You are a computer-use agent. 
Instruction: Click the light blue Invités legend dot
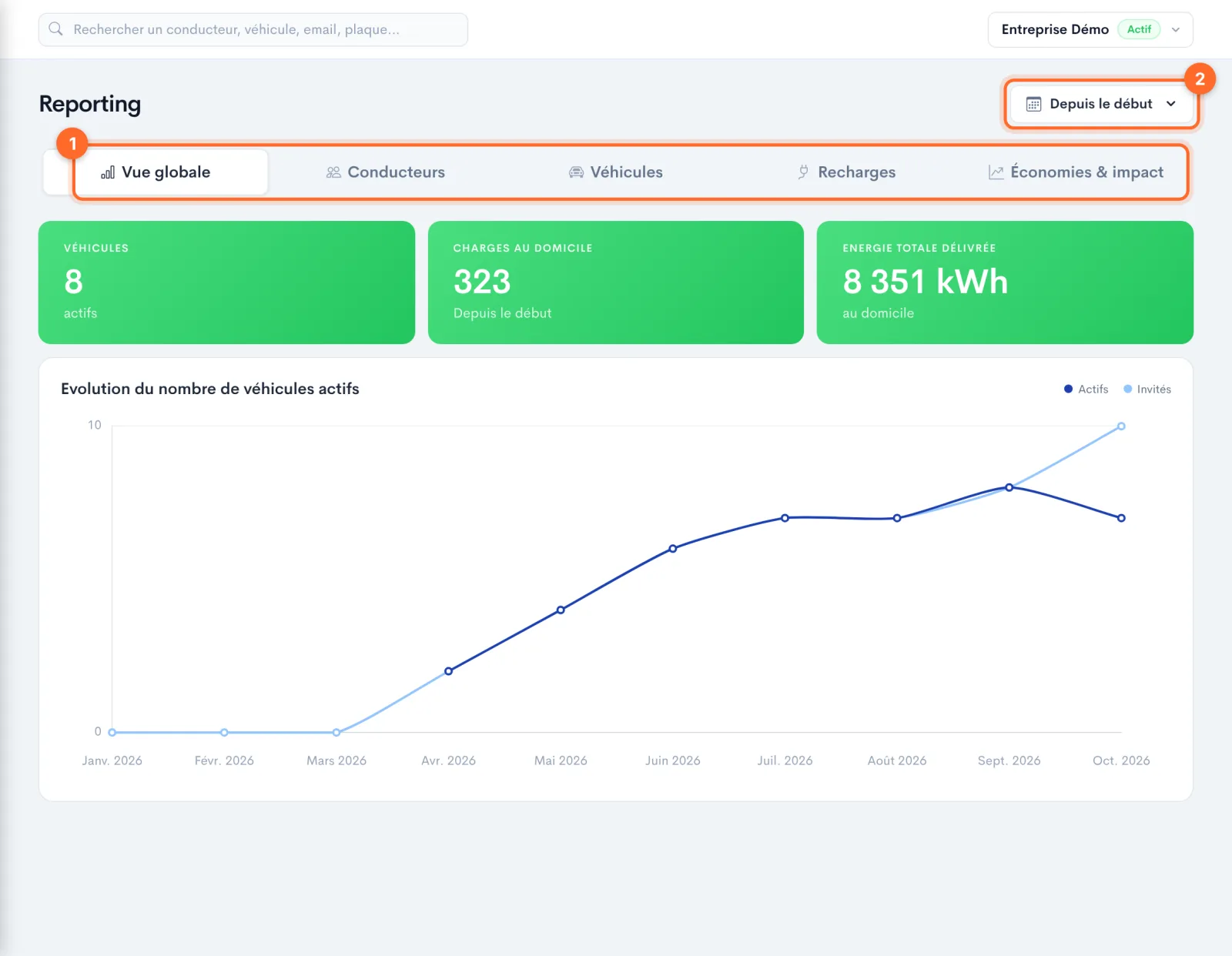(x=1128, y=389)
